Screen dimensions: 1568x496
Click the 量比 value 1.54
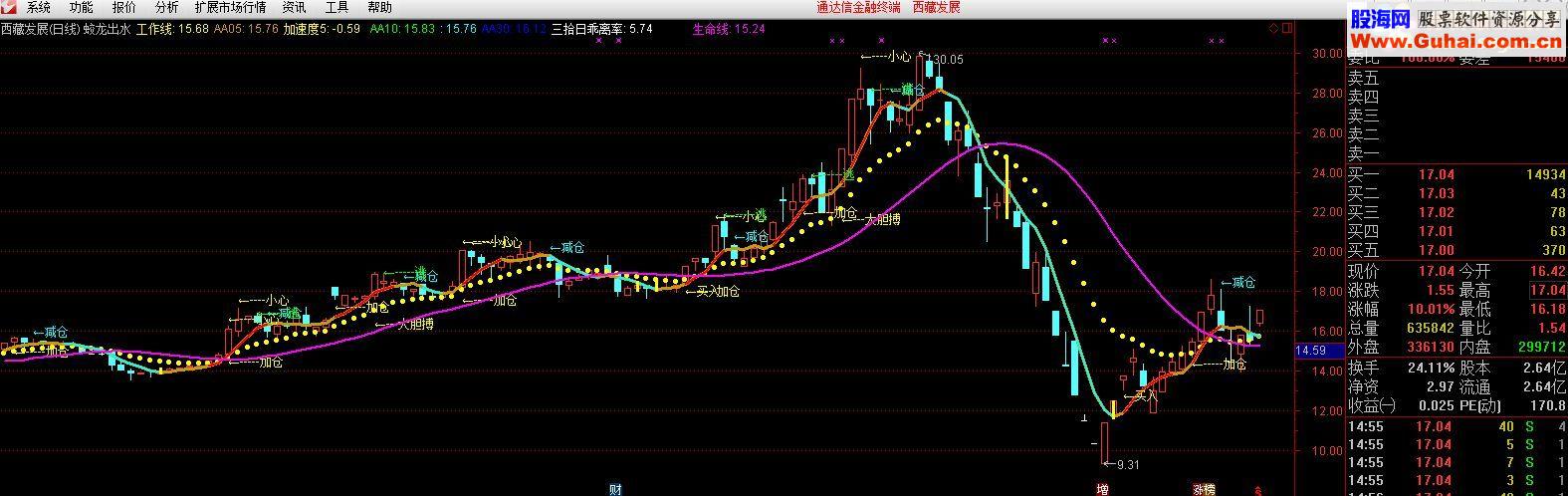point(1551,328)
